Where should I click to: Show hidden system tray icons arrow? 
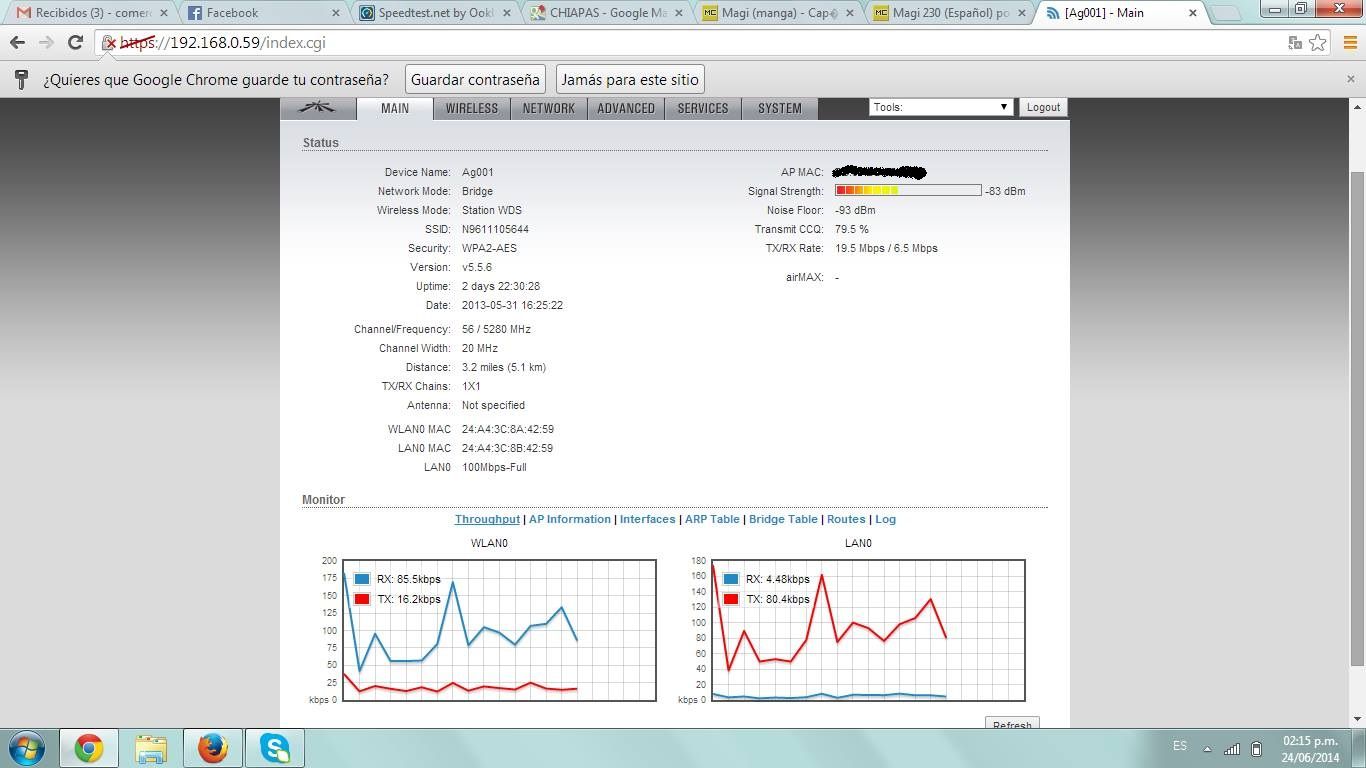pos(1207,749)
